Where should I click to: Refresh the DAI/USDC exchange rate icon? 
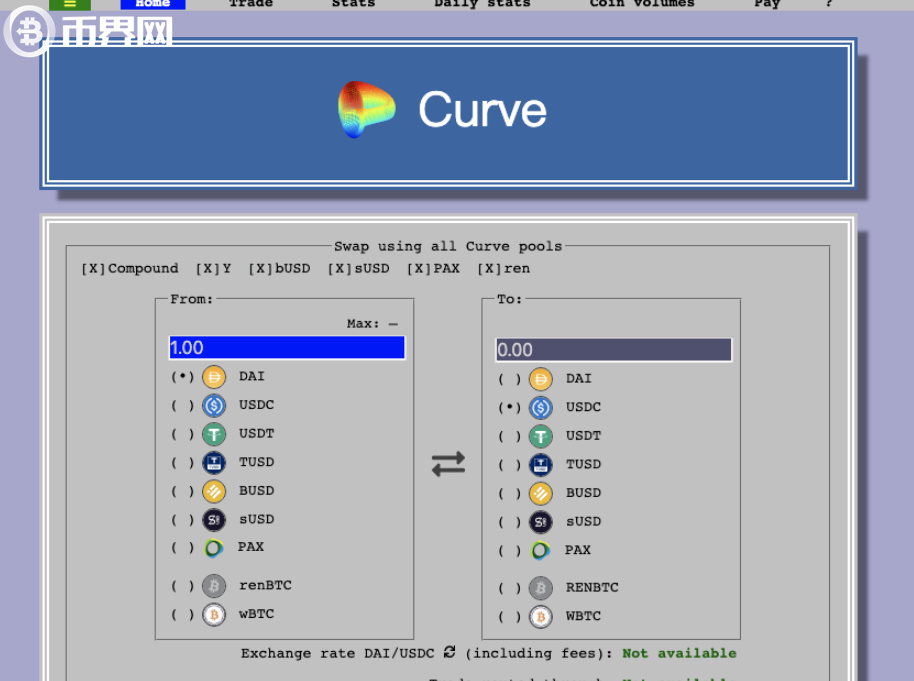[x=449, y=652]
